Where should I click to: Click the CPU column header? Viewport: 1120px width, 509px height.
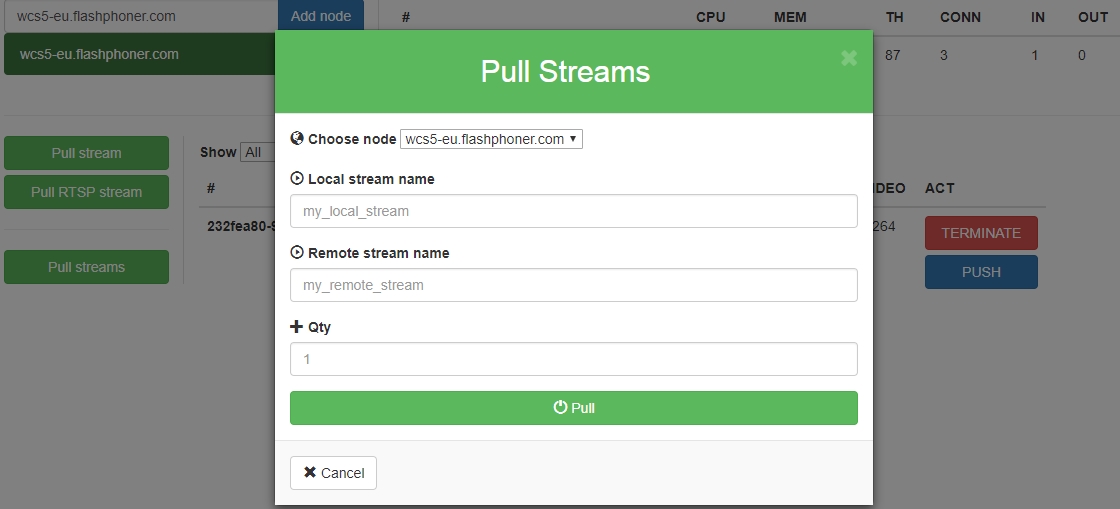click(711, 17)
